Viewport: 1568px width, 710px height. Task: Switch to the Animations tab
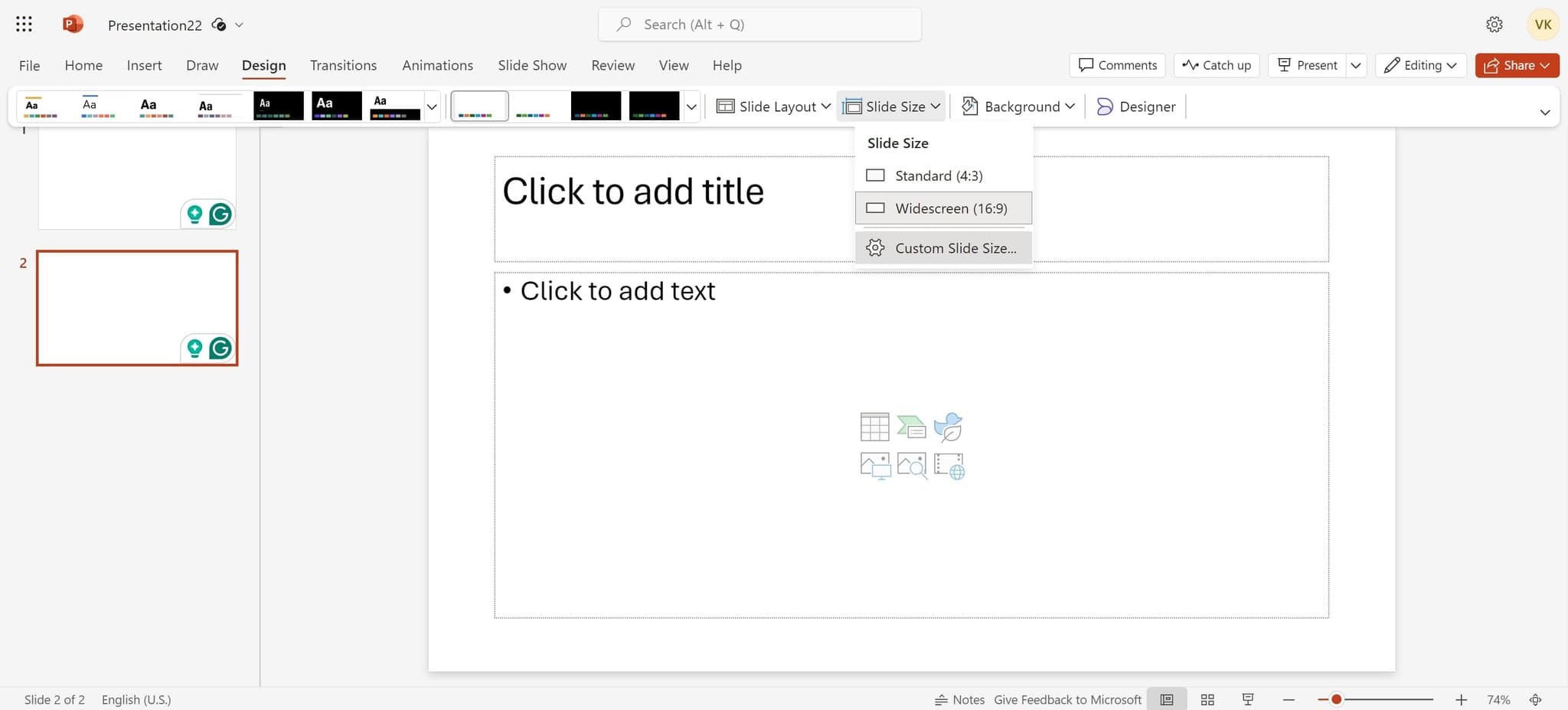coord(437,65)
